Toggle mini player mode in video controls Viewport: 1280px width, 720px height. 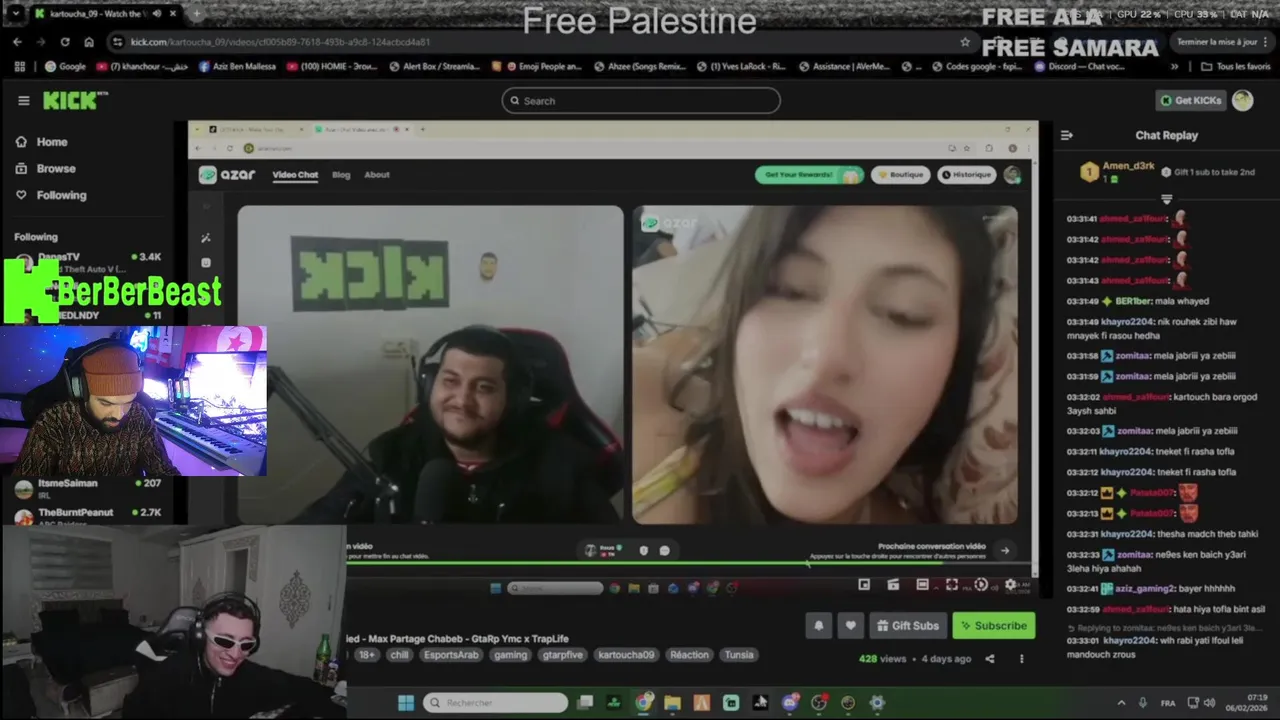[x=864, y=585]
